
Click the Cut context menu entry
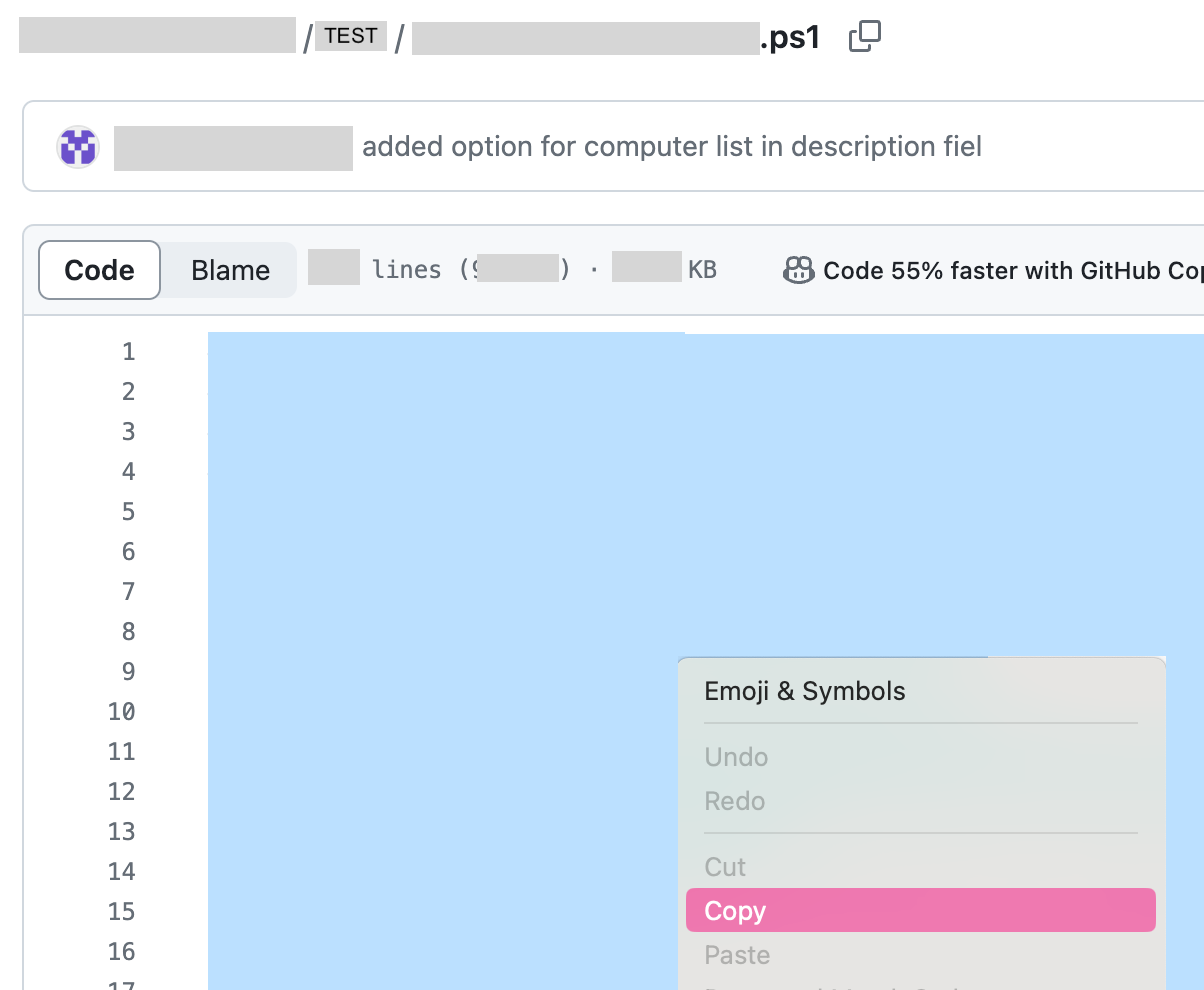[x=725, y=867]
